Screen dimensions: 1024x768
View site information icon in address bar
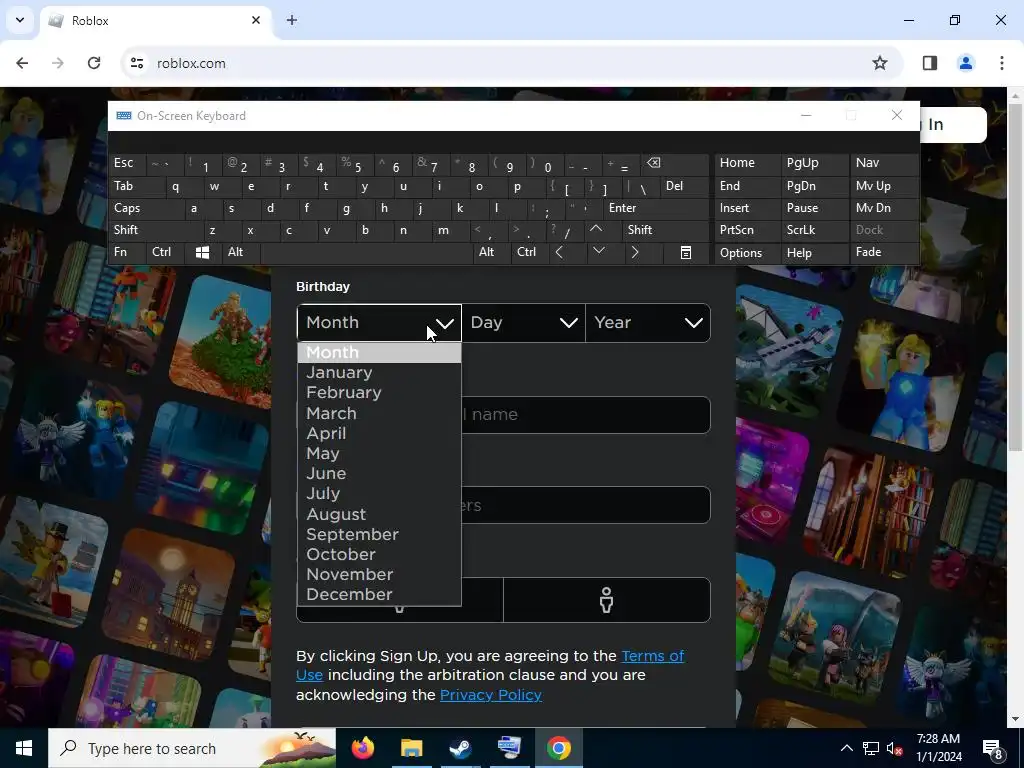(x=136, y=63)
